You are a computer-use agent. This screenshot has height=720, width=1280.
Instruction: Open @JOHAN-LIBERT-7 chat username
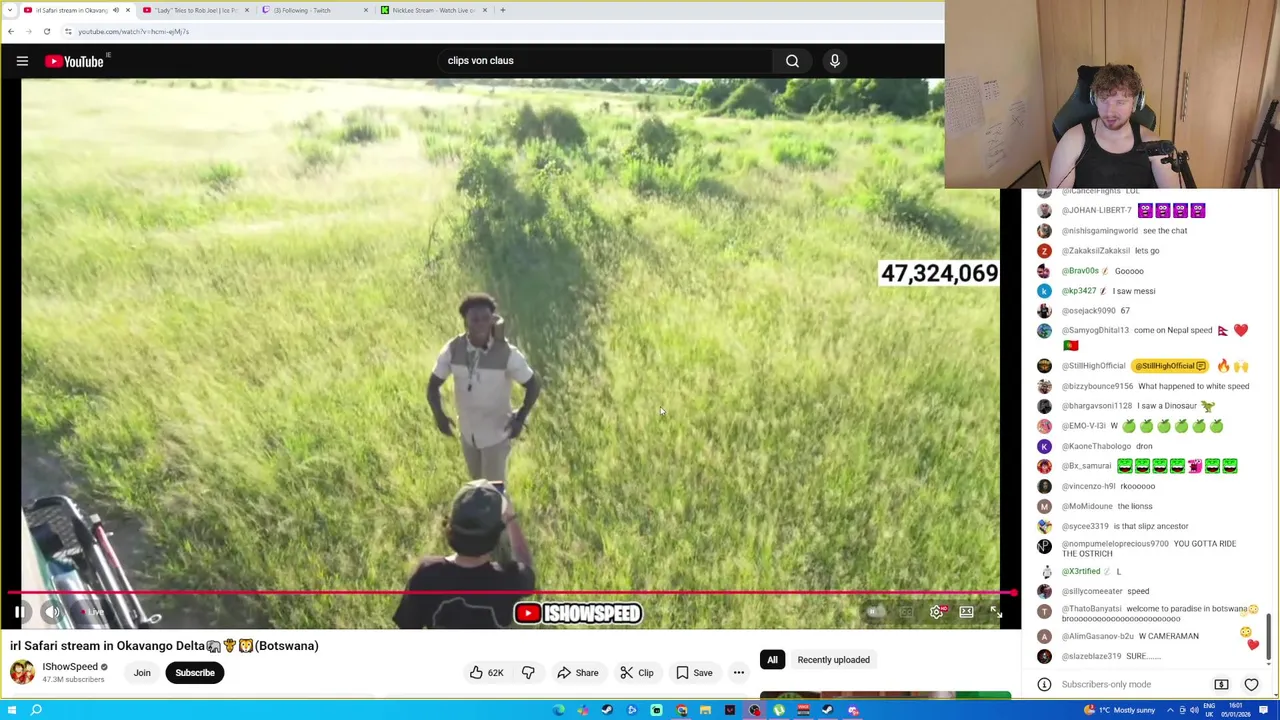[x=1096, y=210]
